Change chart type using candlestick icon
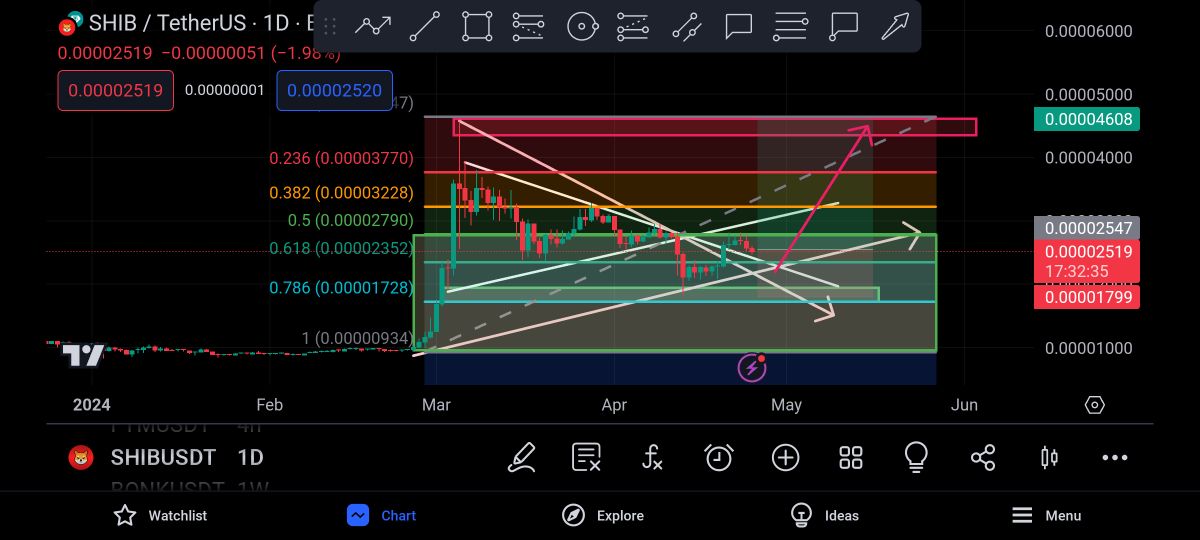Screen dimensions: 1200x540 pyautogui.click(x=1049, y=458)
